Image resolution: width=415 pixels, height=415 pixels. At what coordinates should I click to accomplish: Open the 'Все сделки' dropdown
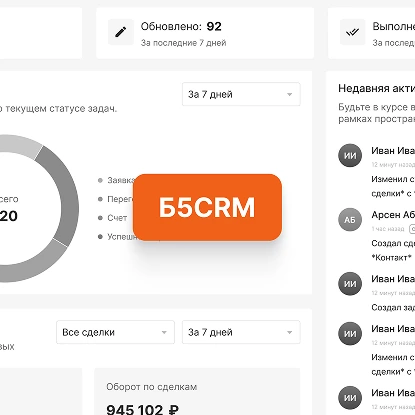[115, 332]
